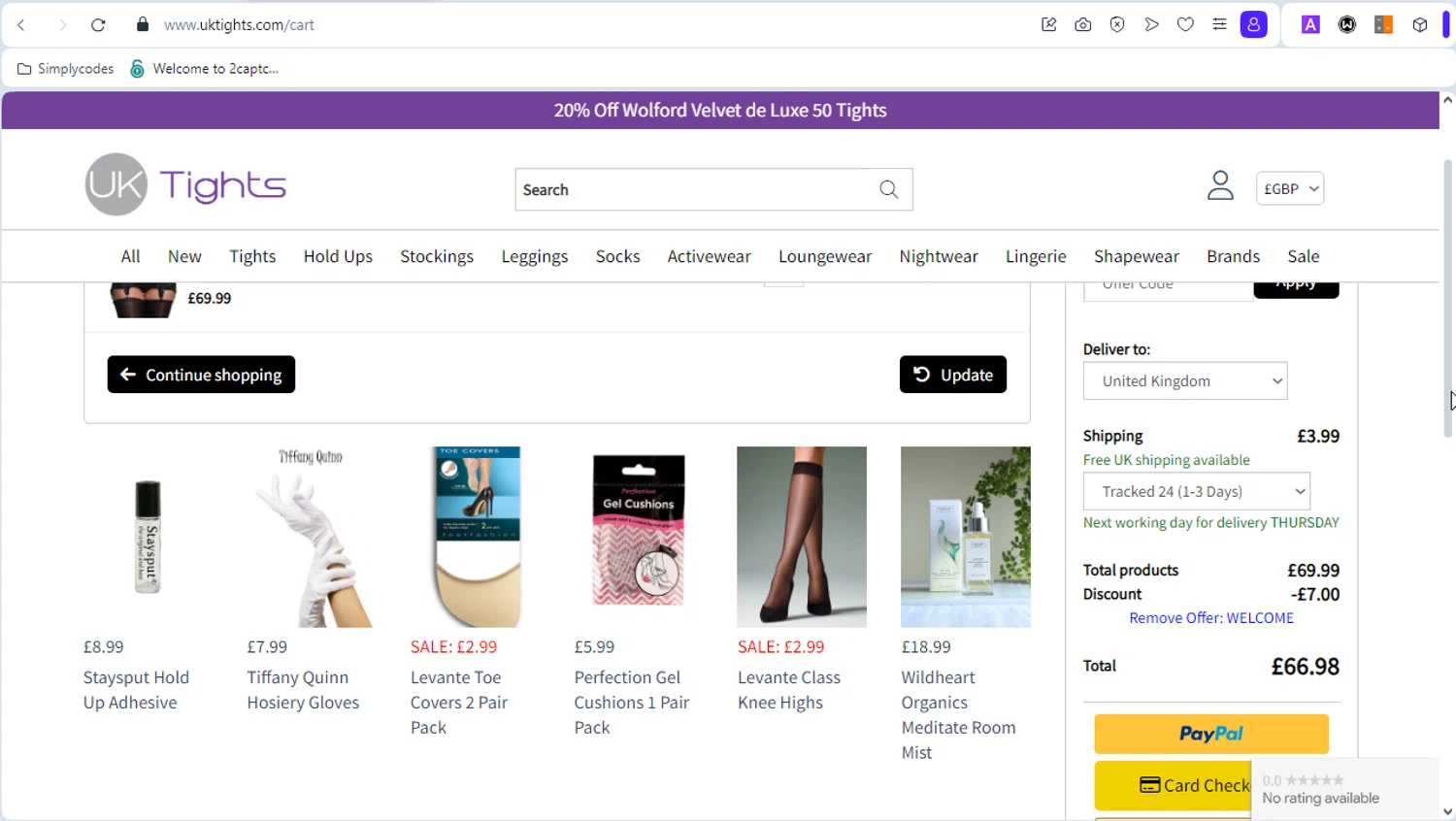The height and width of the screenshot is (821, 1456).
Task: Open the Tights category menu
Action: click(x=252, y=257)
